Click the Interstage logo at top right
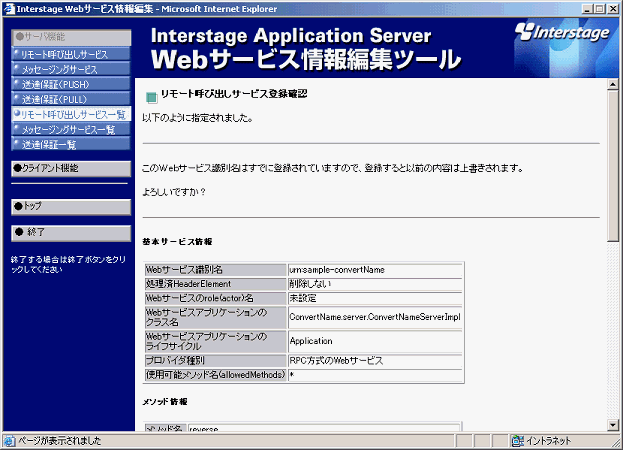Image resolution: width=623 pixels, height=450 pixels. point(561,33)
